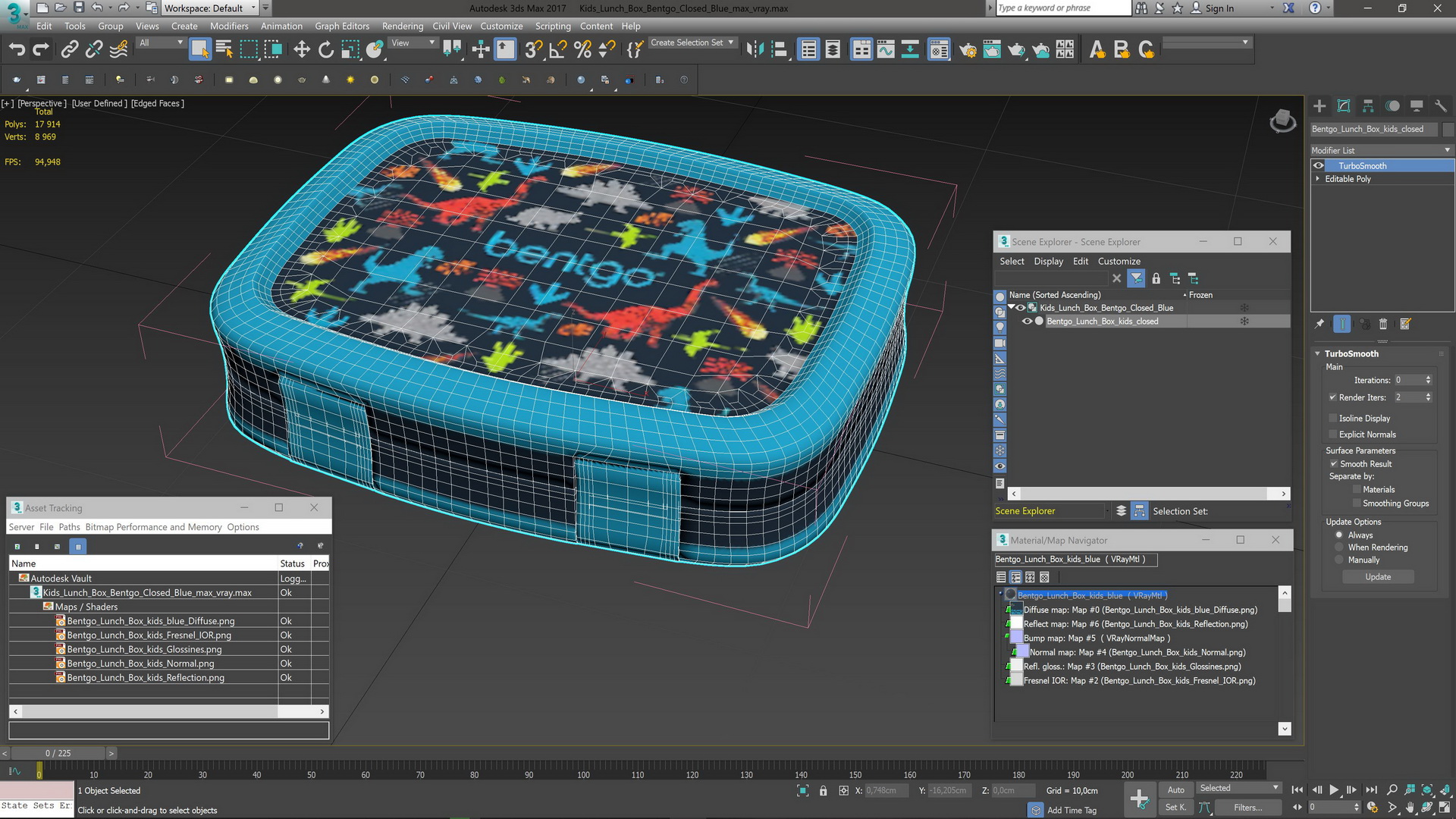Activate the Select Object tool
Screen dimensions: 1456x819
coord(199,50)
